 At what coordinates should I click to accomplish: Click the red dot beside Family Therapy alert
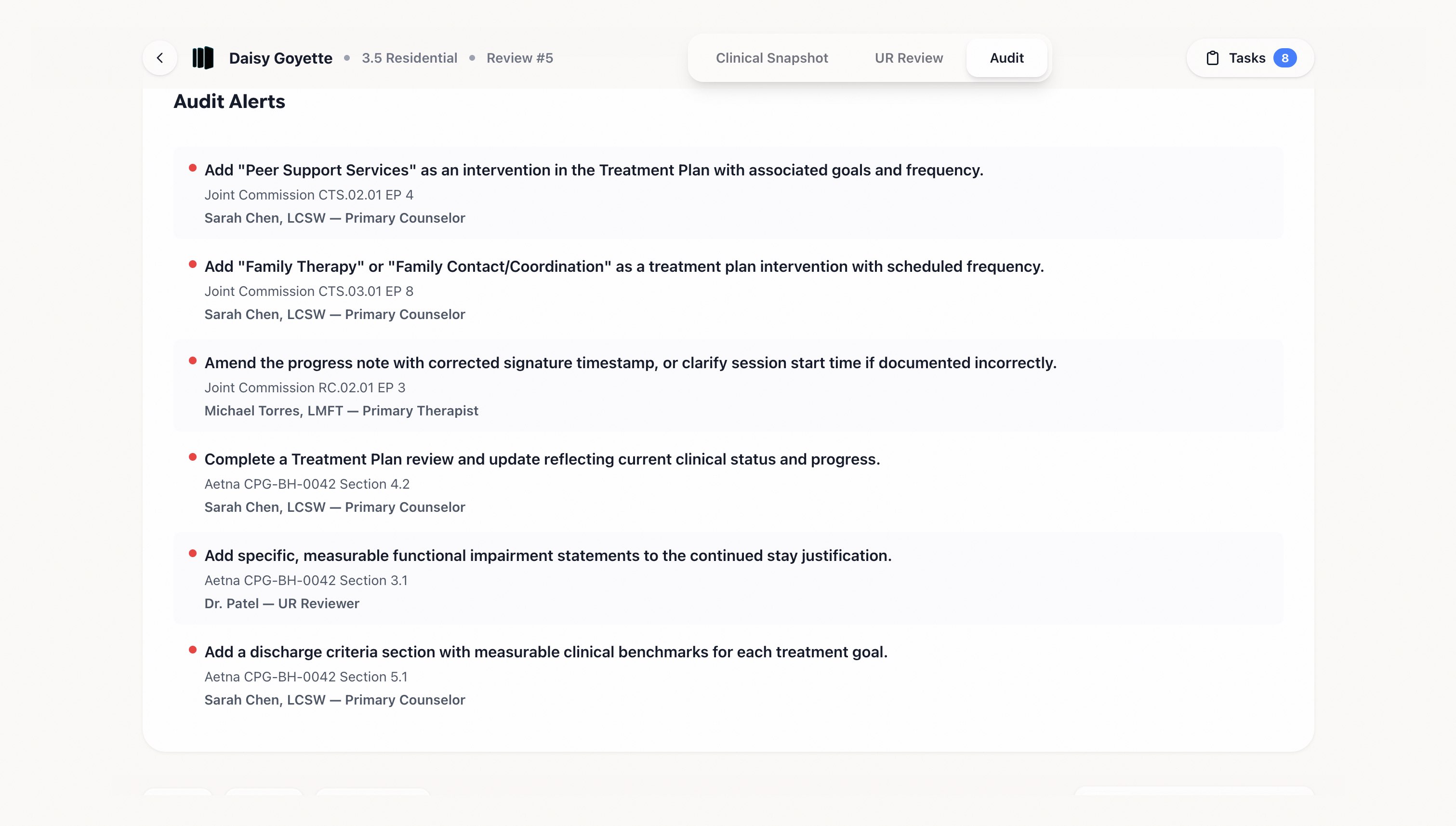(x=193, y=265)
